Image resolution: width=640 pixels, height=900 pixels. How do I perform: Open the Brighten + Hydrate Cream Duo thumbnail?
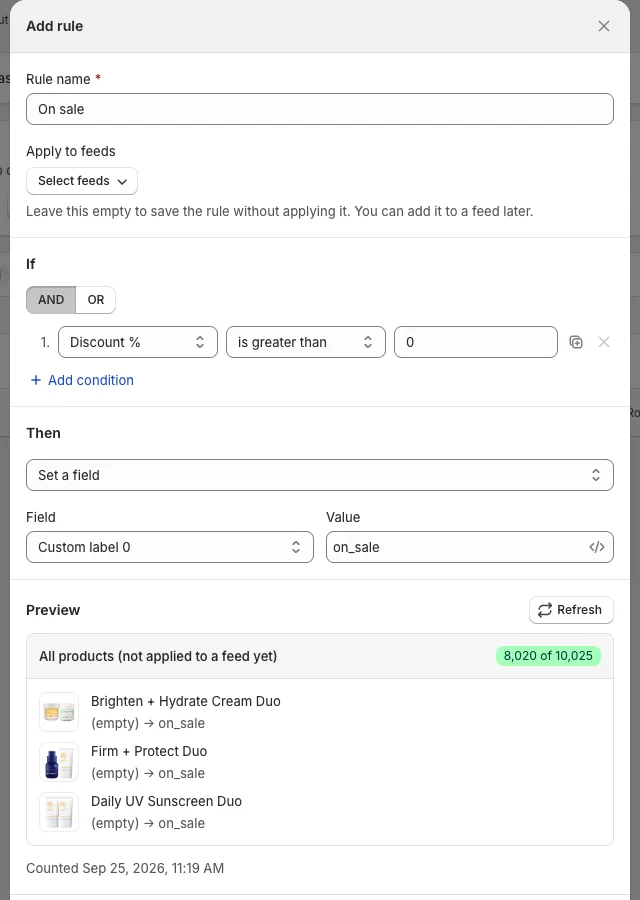59,712
